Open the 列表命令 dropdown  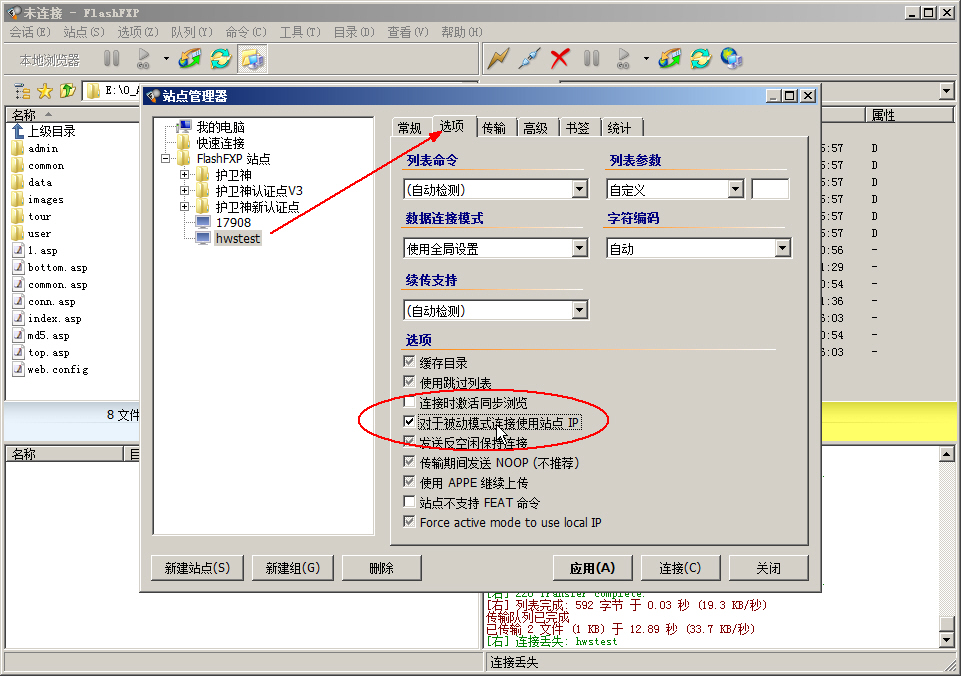tap(579, 189)
